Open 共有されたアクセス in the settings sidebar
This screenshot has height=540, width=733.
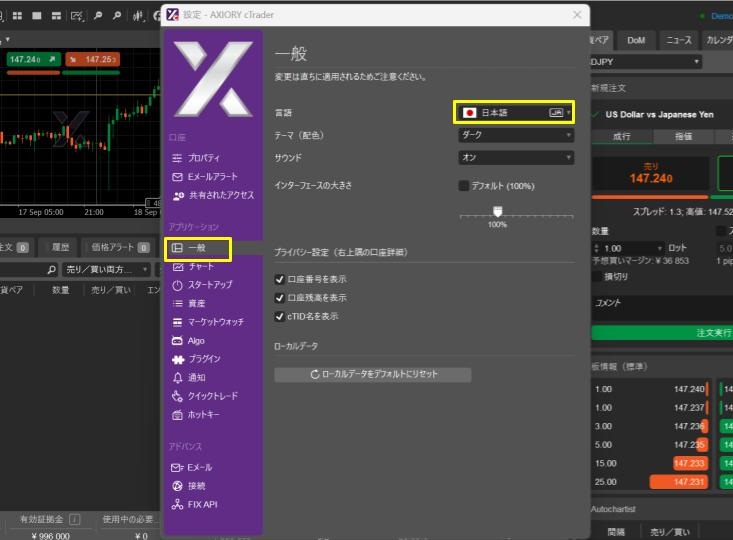[213, 195]
